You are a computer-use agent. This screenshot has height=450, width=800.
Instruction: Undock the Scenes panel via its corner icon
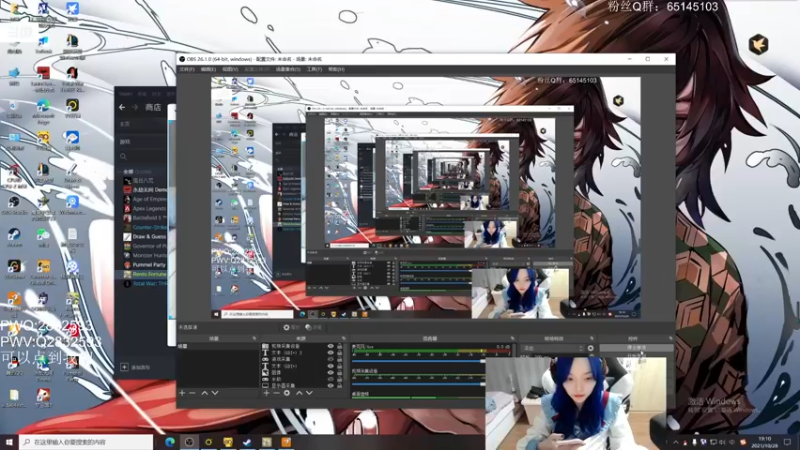(254, 338)
